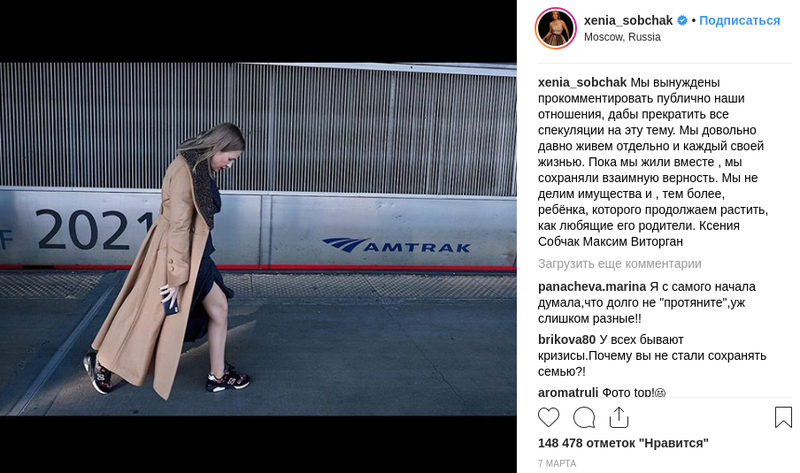The width and height of the screenshot is (800, 473).
Task: Open xenia_sobchak username in header
Action: pyautogui.click(x=628, y=20)
